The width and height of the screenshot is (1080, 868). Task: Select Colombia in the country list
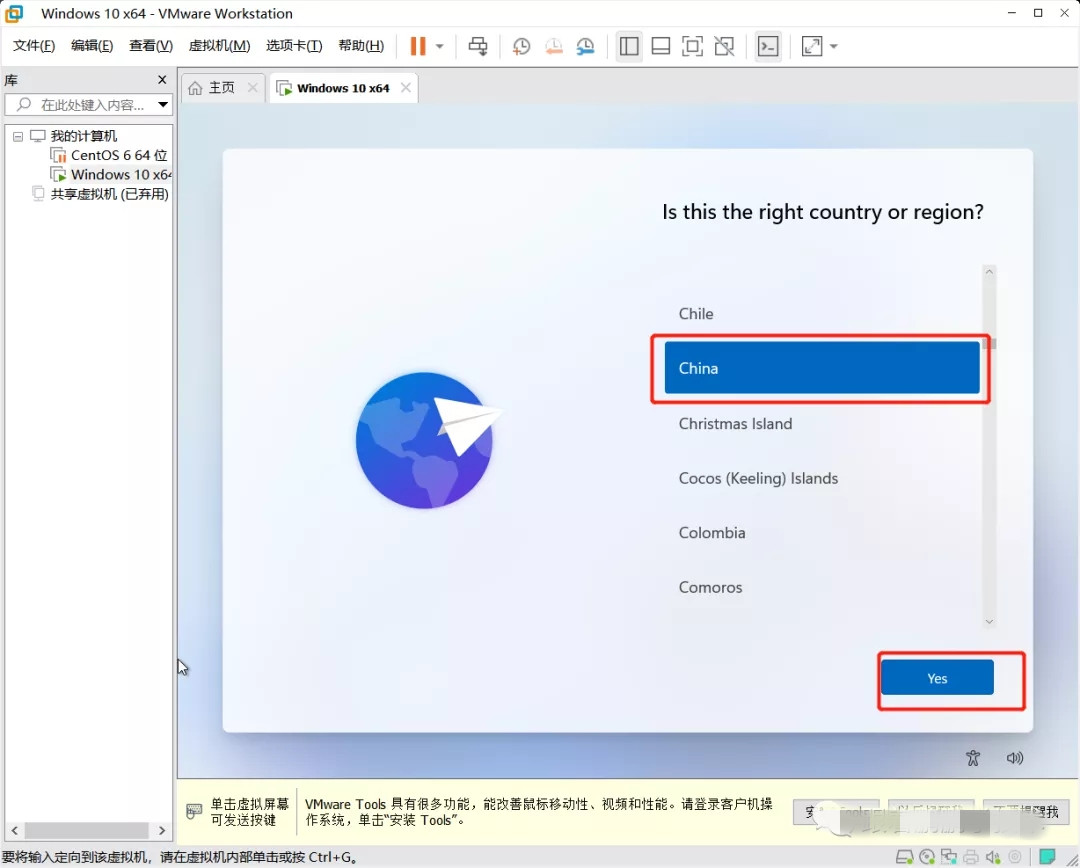tap(712, 533)
